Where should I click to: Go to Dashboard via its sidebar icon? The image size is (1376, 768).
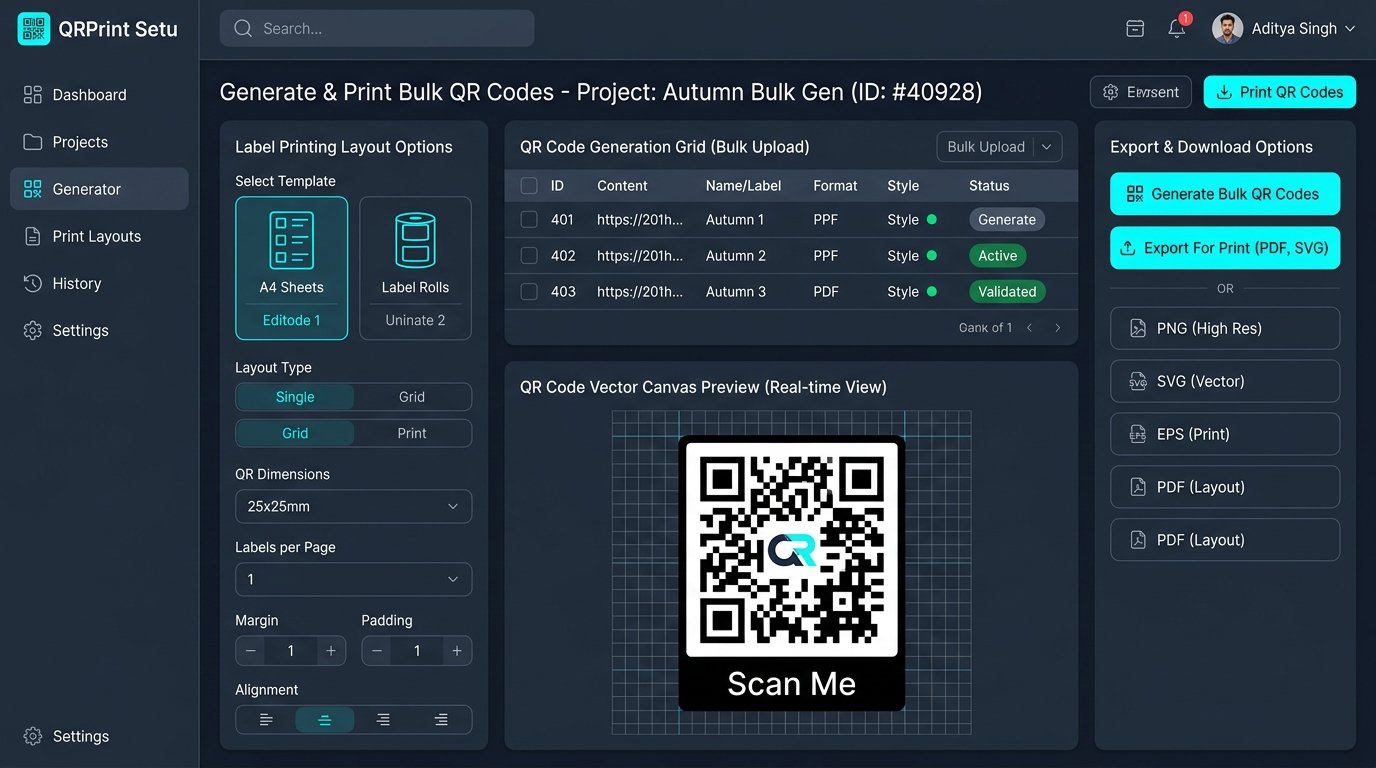[x=33, y=95]
